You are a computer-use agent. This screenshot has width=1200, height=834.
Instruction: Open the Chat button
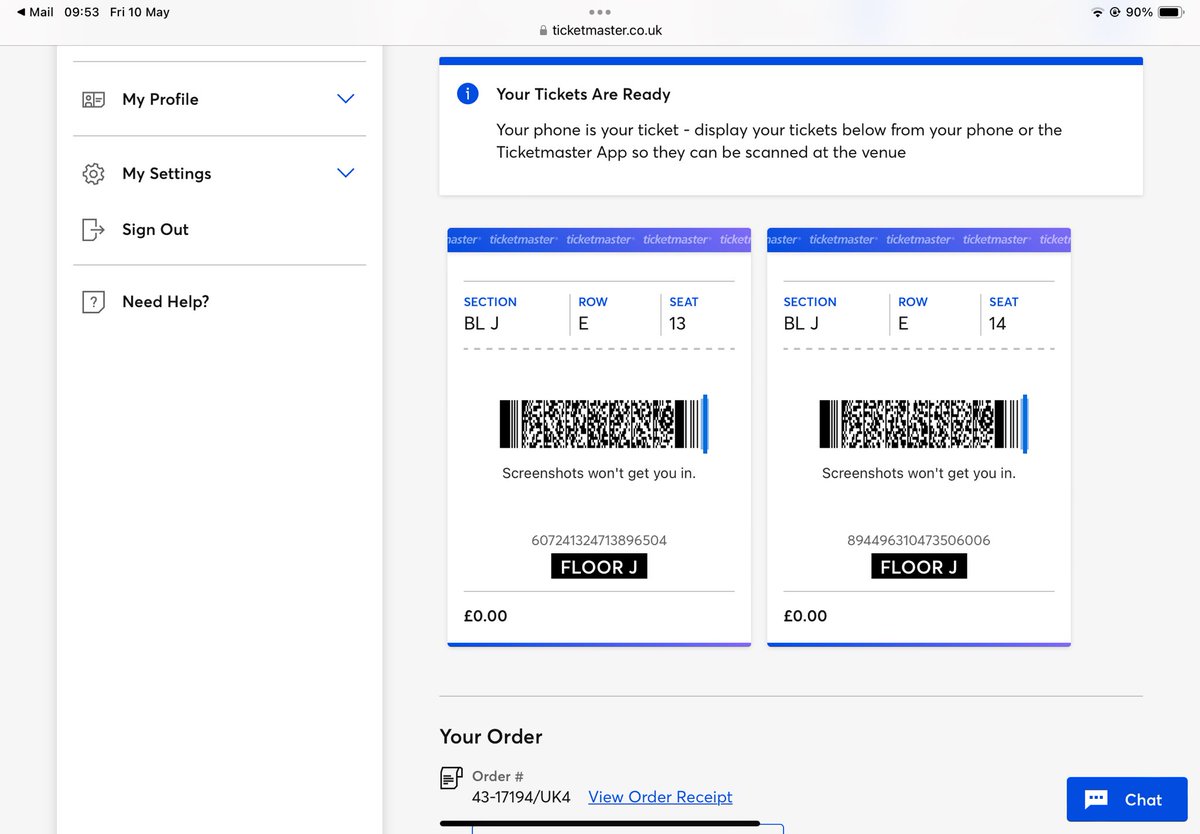tap(1127, 799)
